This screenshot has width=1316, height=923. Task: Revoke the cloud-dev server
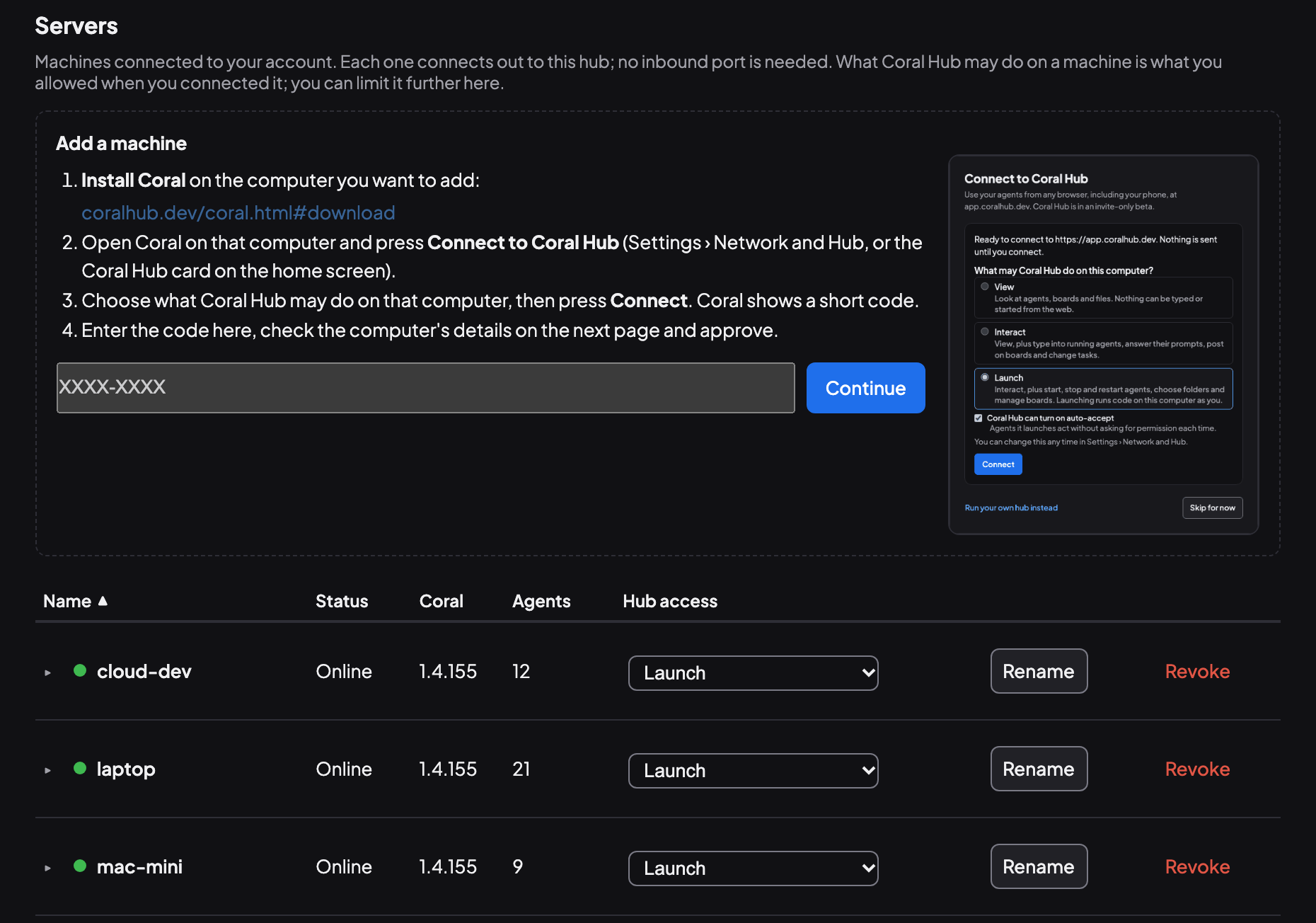1197,671
